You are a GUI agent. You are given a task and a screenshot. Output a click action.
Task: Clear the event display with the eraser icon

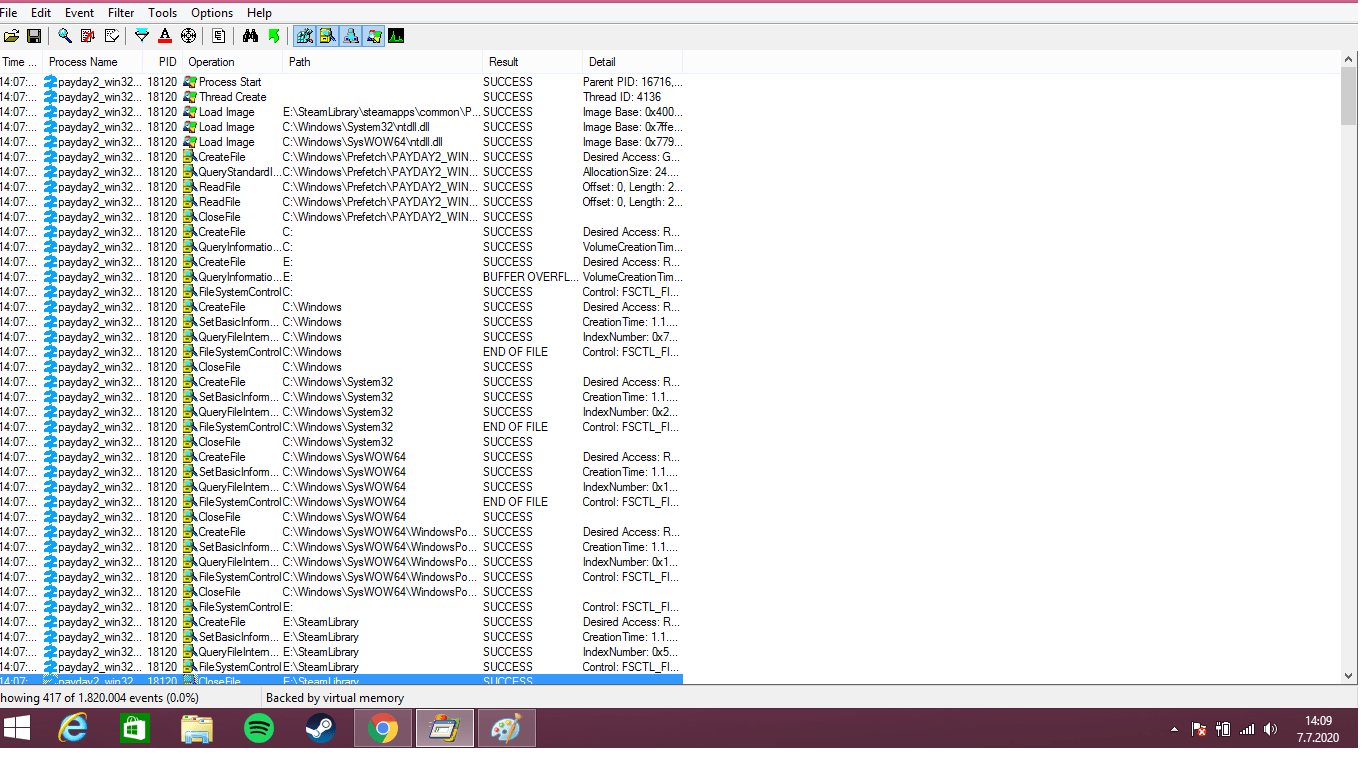pyautogui.click(x=111, y=36)
